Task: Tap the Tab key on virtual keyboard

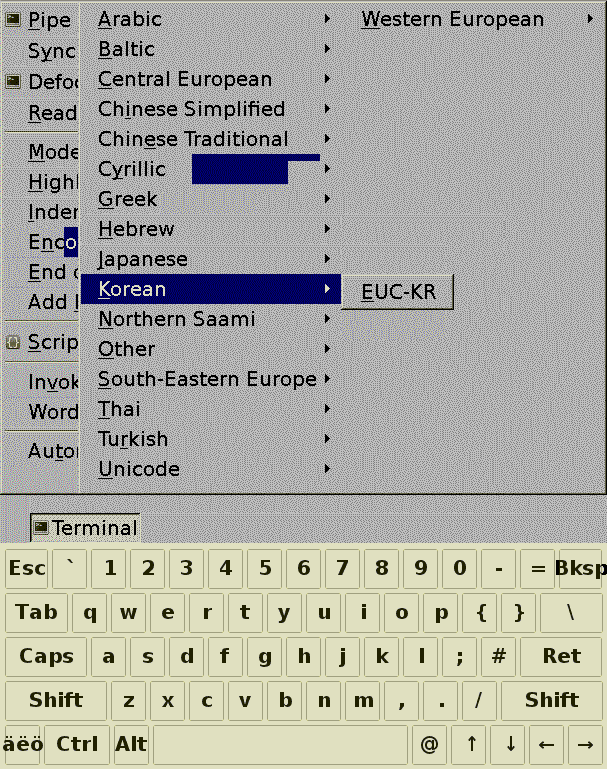Action: pos(36,613)
